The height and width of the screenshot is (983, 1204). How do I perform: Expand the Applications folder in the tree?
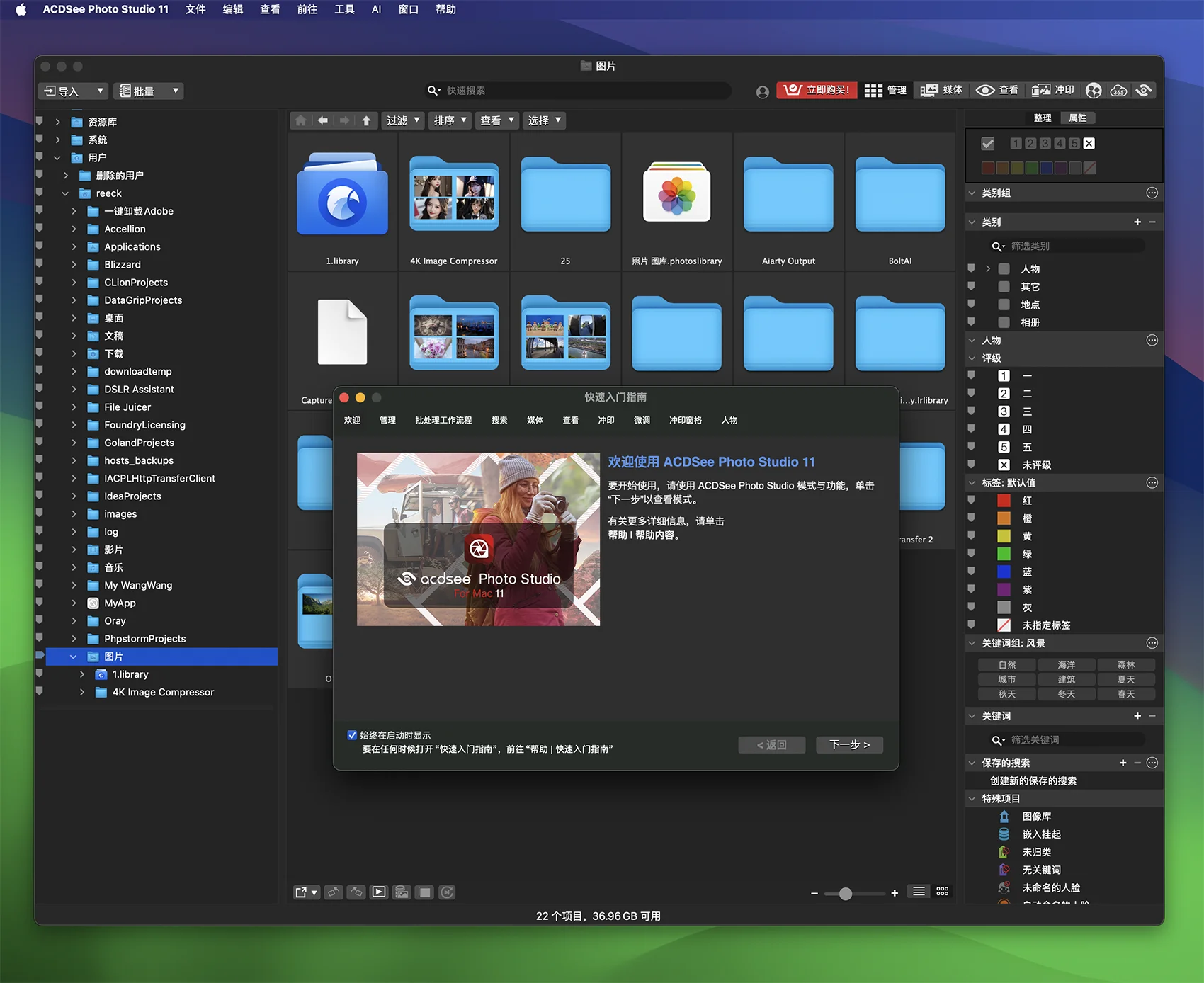click(x=74, y=247)
